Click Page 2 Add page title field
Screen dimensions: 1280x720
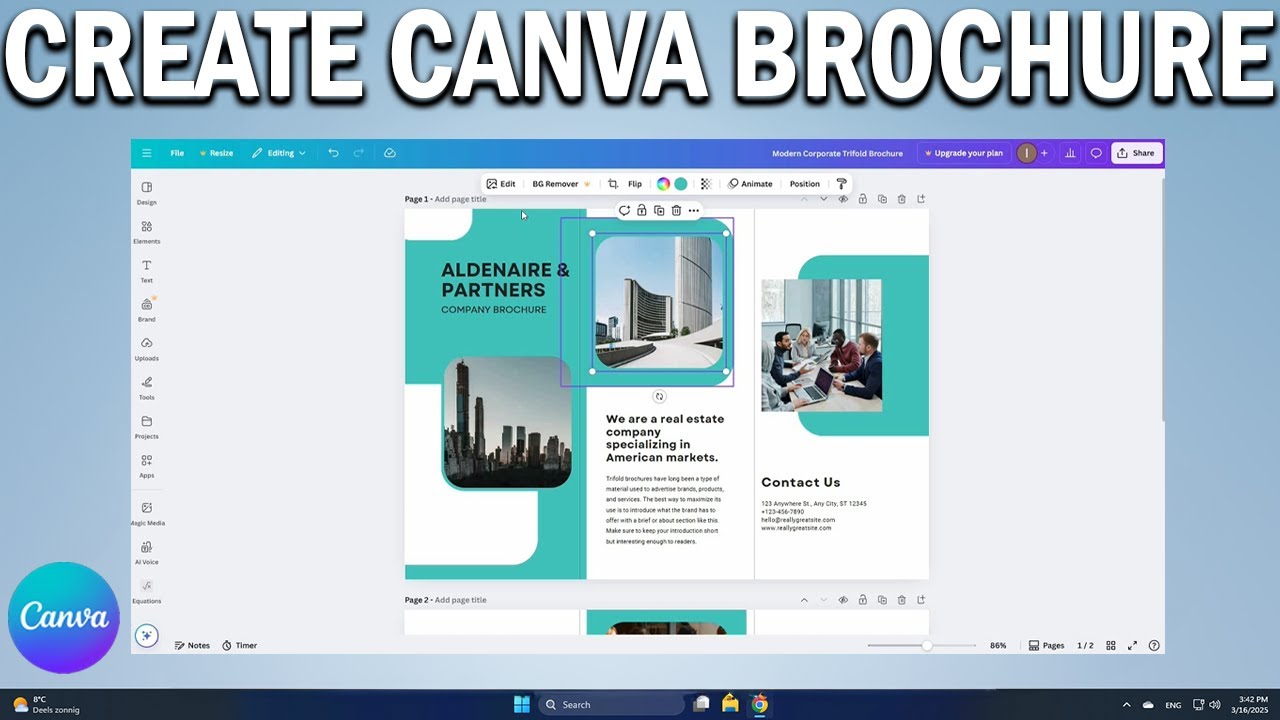pos(460,600)
